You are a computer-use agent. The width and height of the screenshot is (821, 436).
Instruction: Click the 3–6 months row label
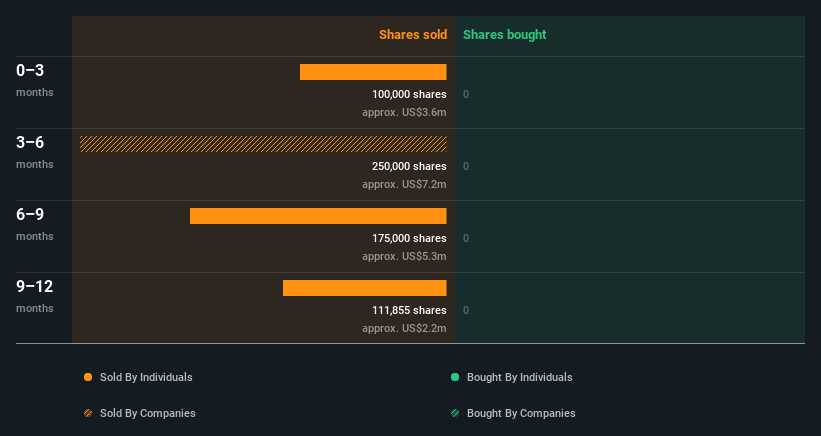35,152
